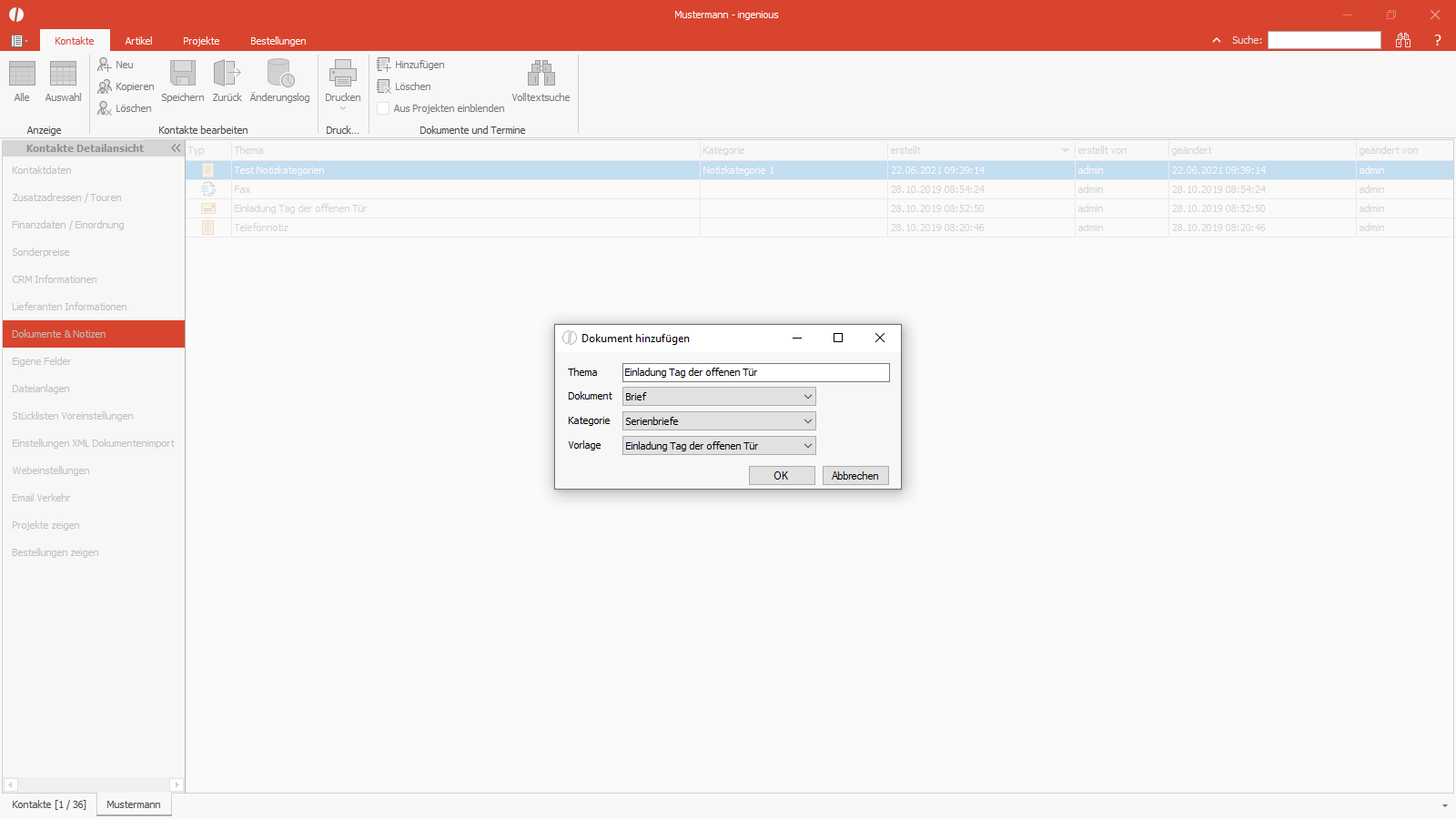
Task: Click the Kopieren contact icon
Action: 105,86
